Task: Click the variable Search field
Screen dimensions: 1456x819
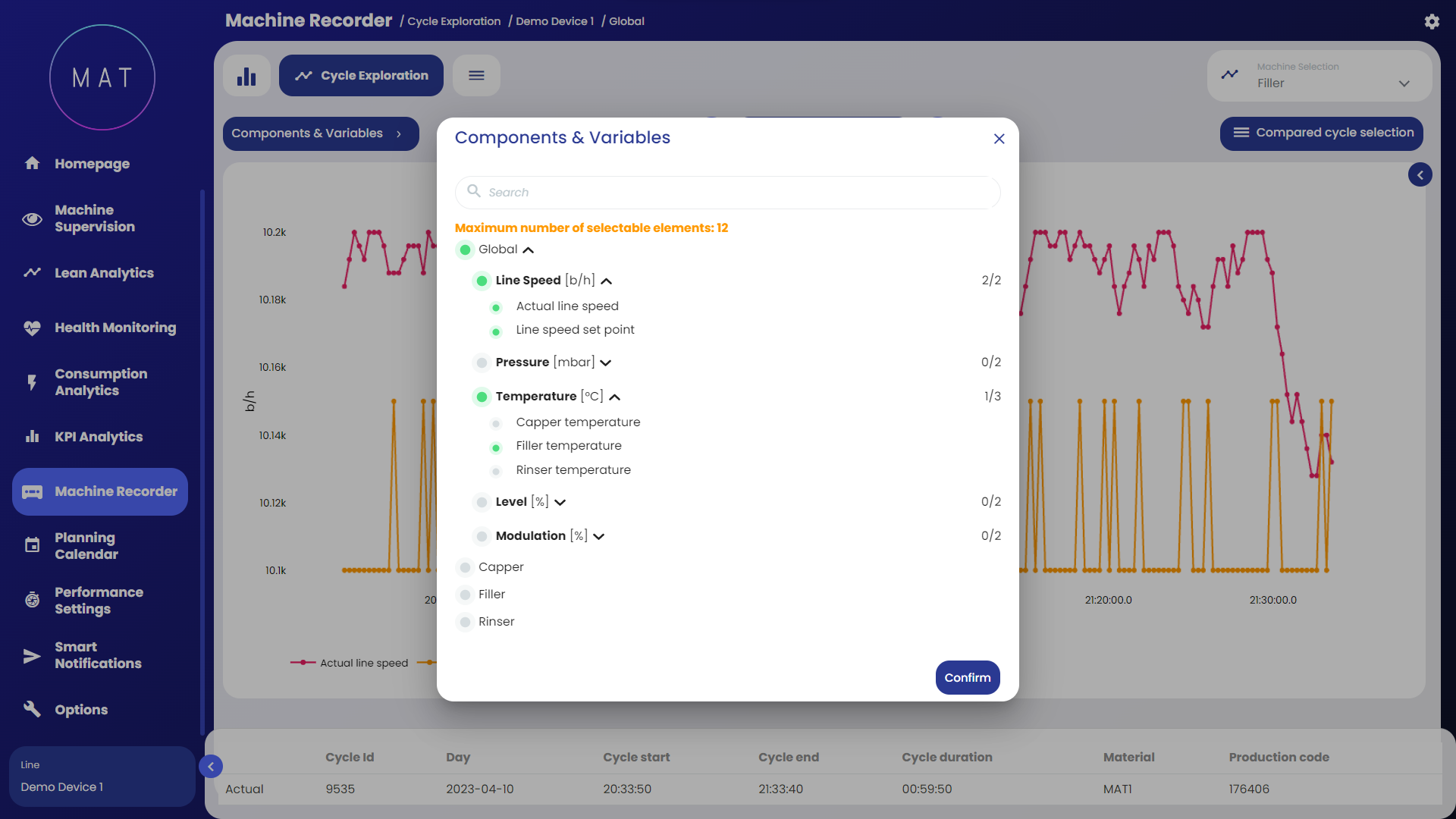Action: (x=728, y=193)
